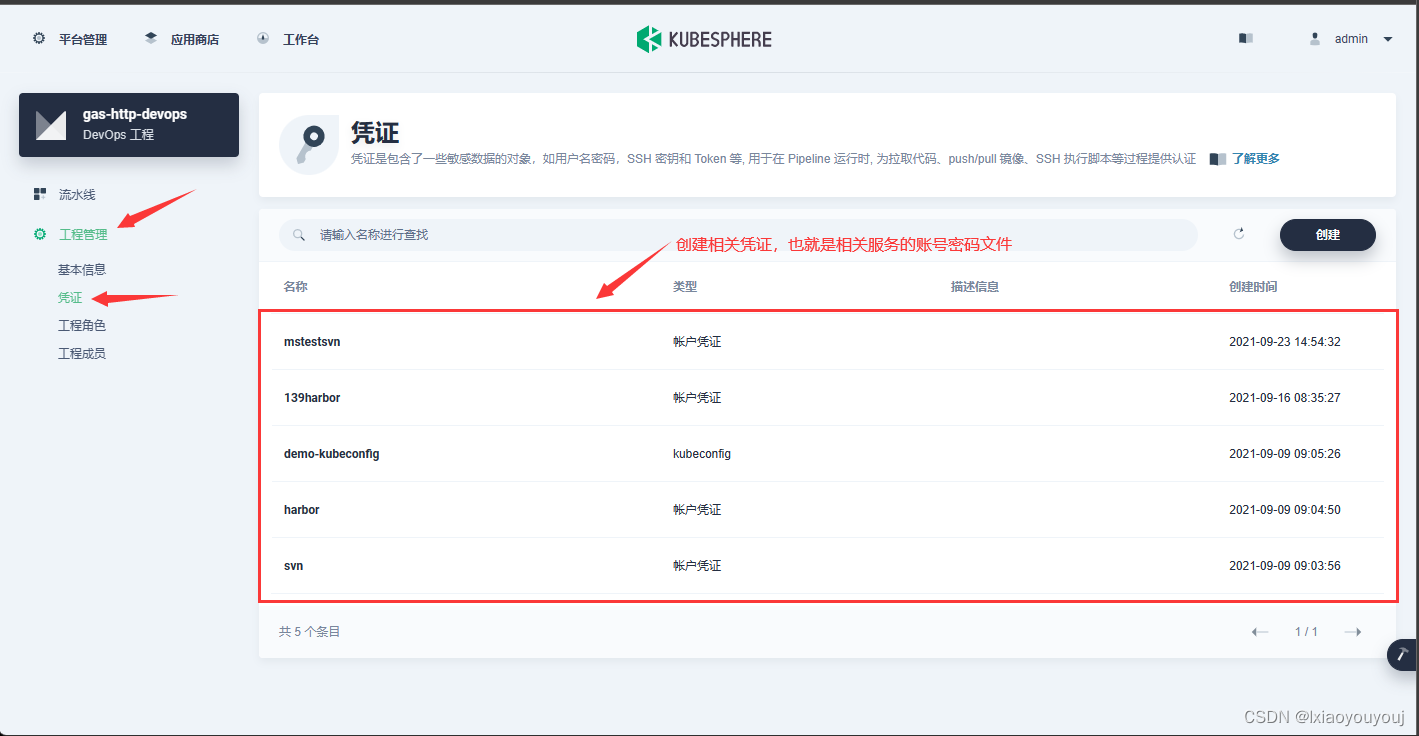Click the platform management gear icon
The height and width of the screenshot is (736, 1419).
[39, 39]
